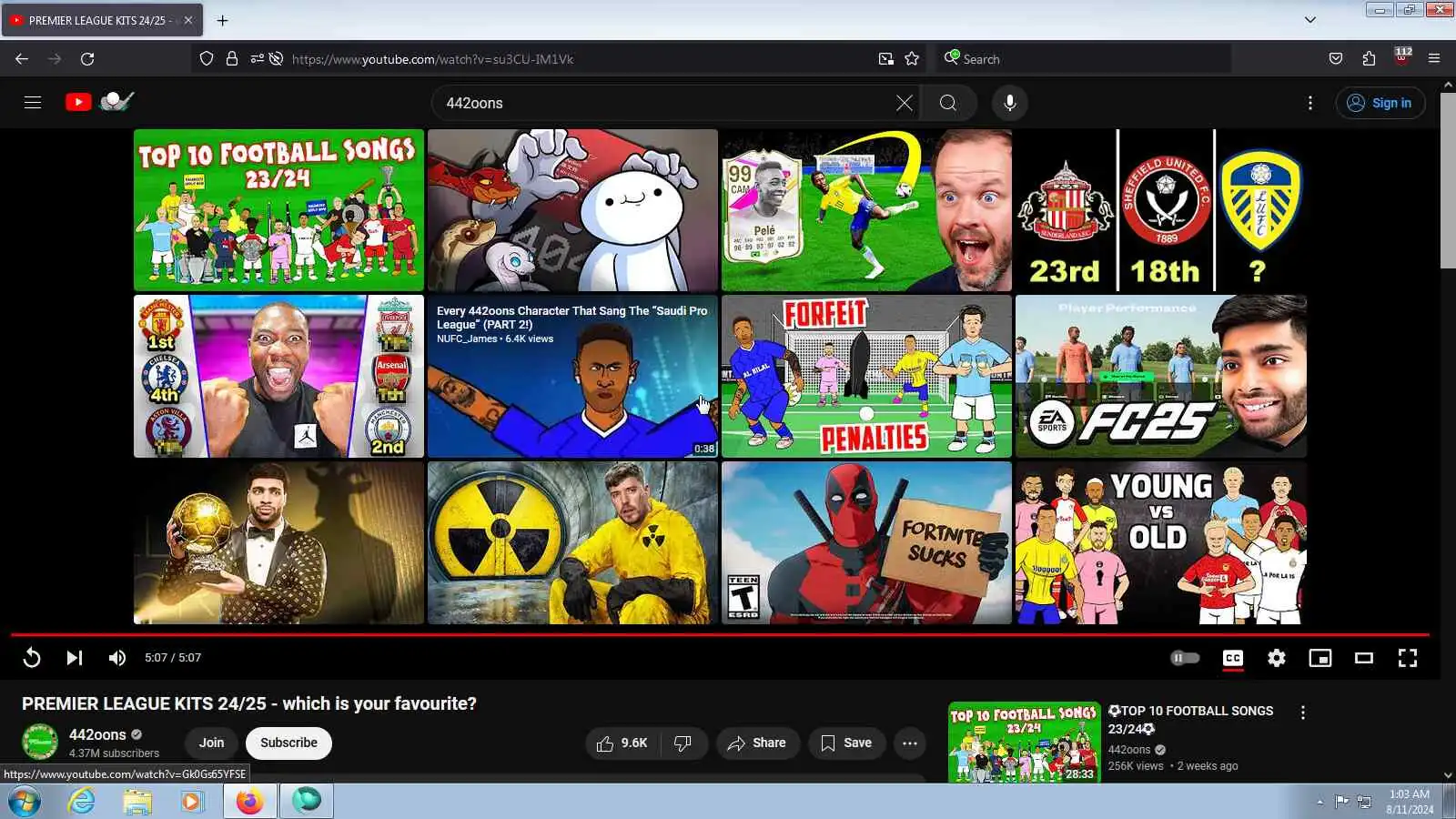Save the video to a playlist
Viewport: 1456px width, 819px height.
click(847, 743)
